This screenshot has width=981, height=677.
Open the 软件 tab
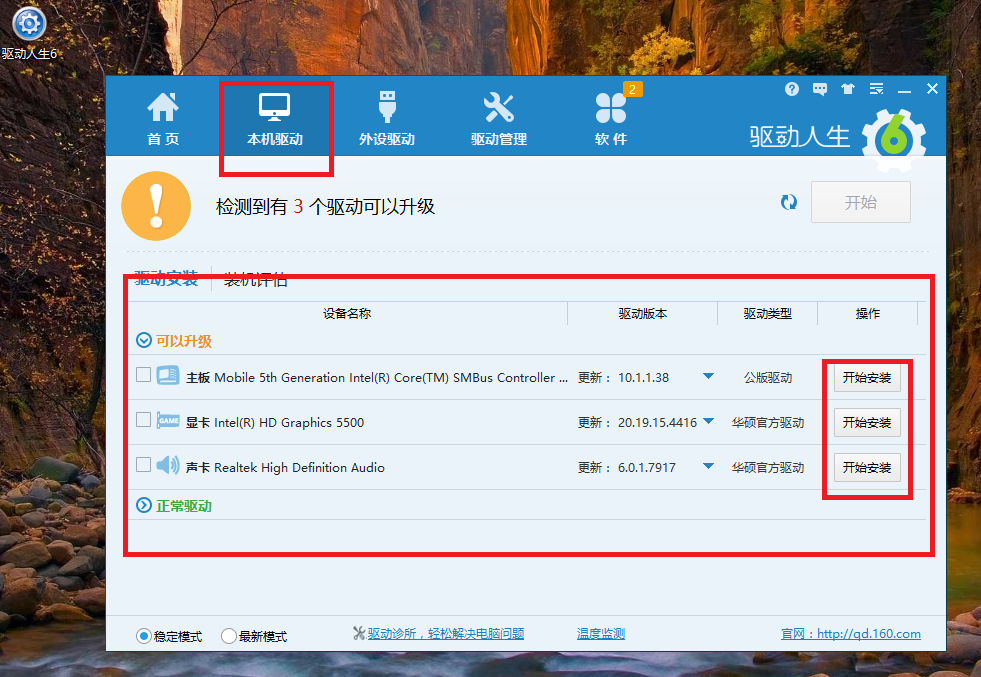(x=611, y=119)
